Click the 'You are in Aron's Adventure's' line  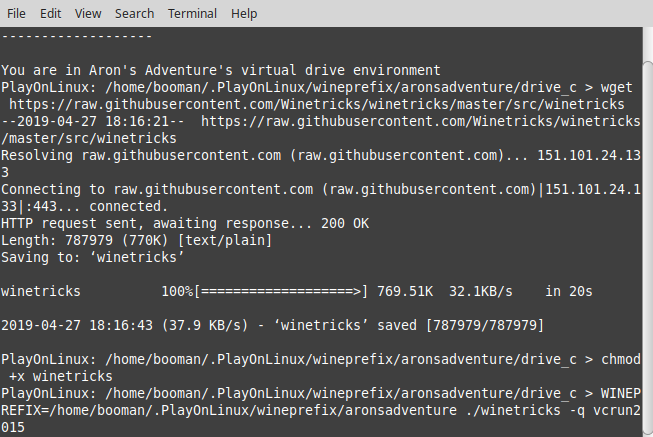(x=221, y=70)
